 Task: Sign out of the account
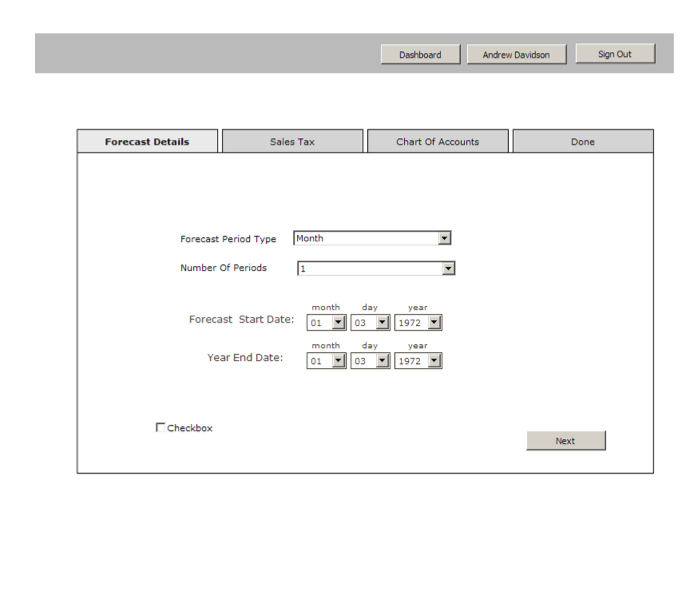[614, 54]
